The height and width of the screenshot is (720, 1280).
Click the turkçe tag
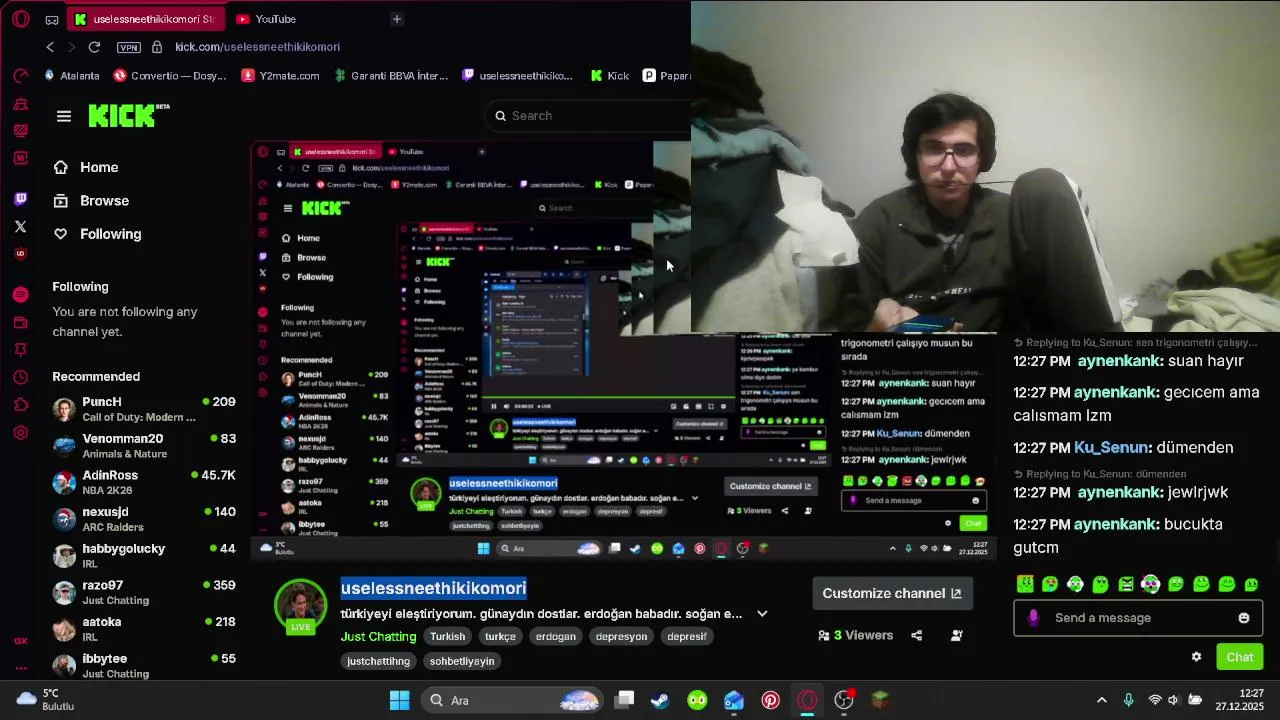pos(500,636)
